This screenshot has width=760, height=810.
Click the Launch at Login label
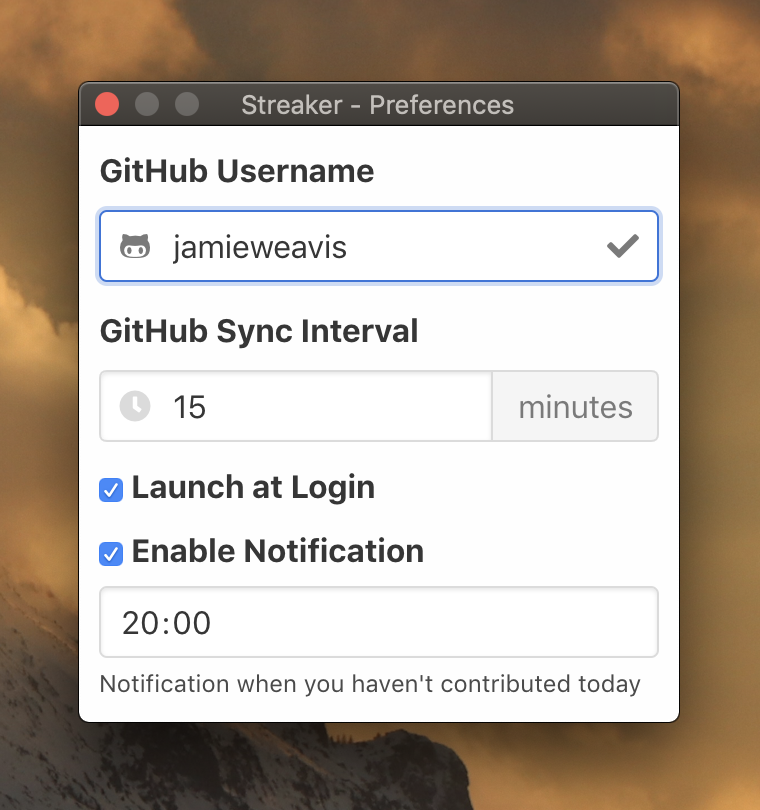(x=253, y=488)
